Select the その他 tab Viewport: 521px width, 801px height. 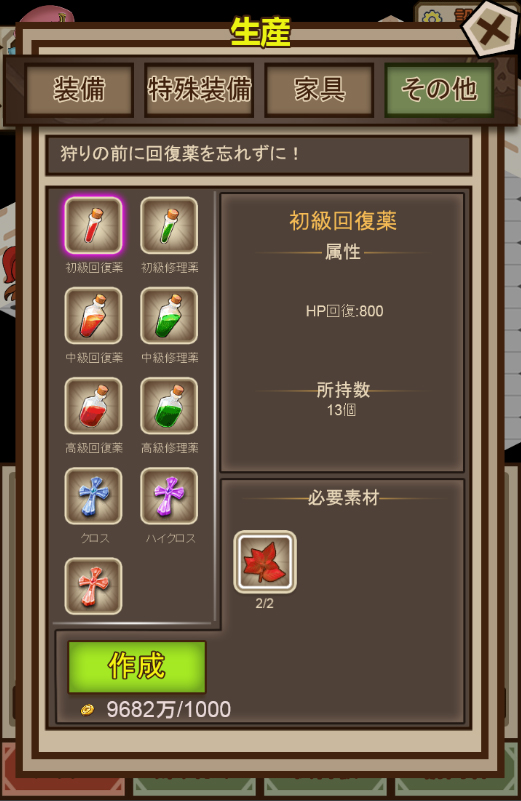coord(439,90)
